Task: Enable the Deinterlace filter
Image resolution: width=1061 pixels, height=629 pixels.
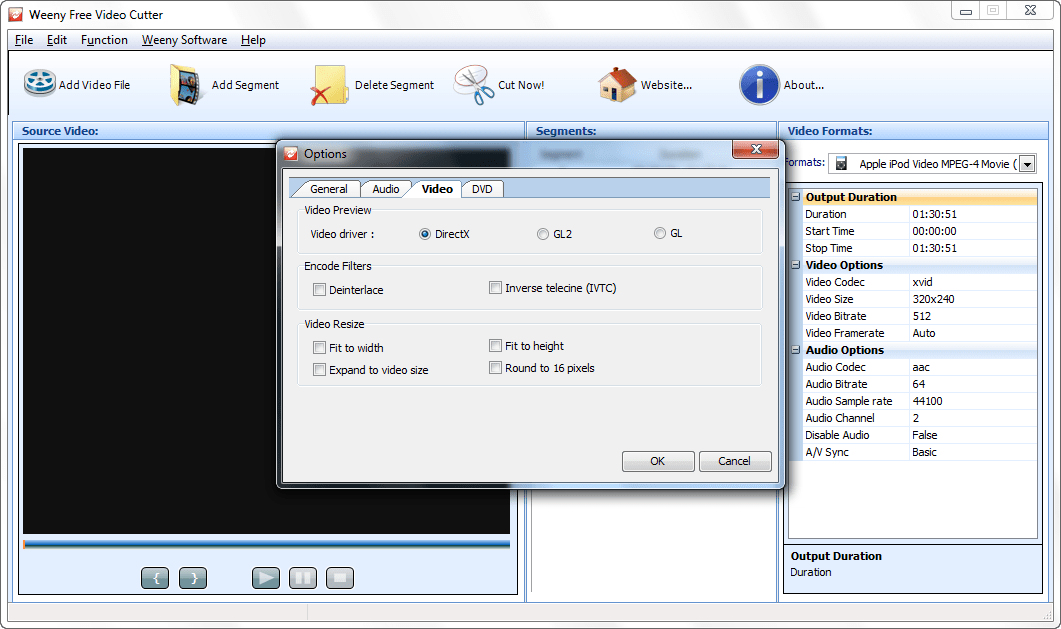Action: tap(319, 289)
